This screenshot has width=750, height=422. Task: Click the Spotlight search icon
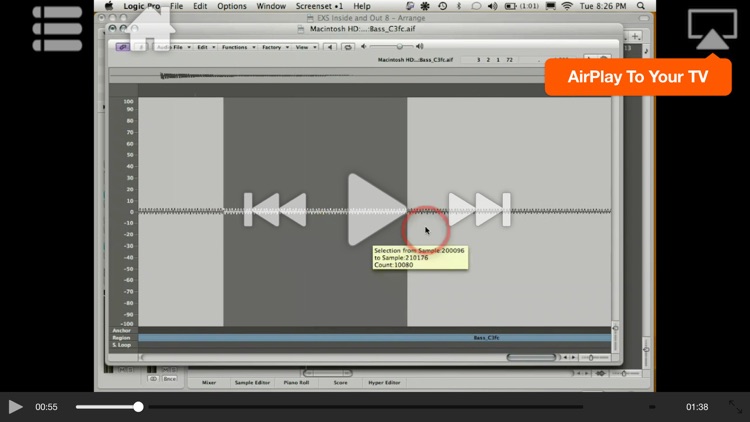tap(640, 6)
